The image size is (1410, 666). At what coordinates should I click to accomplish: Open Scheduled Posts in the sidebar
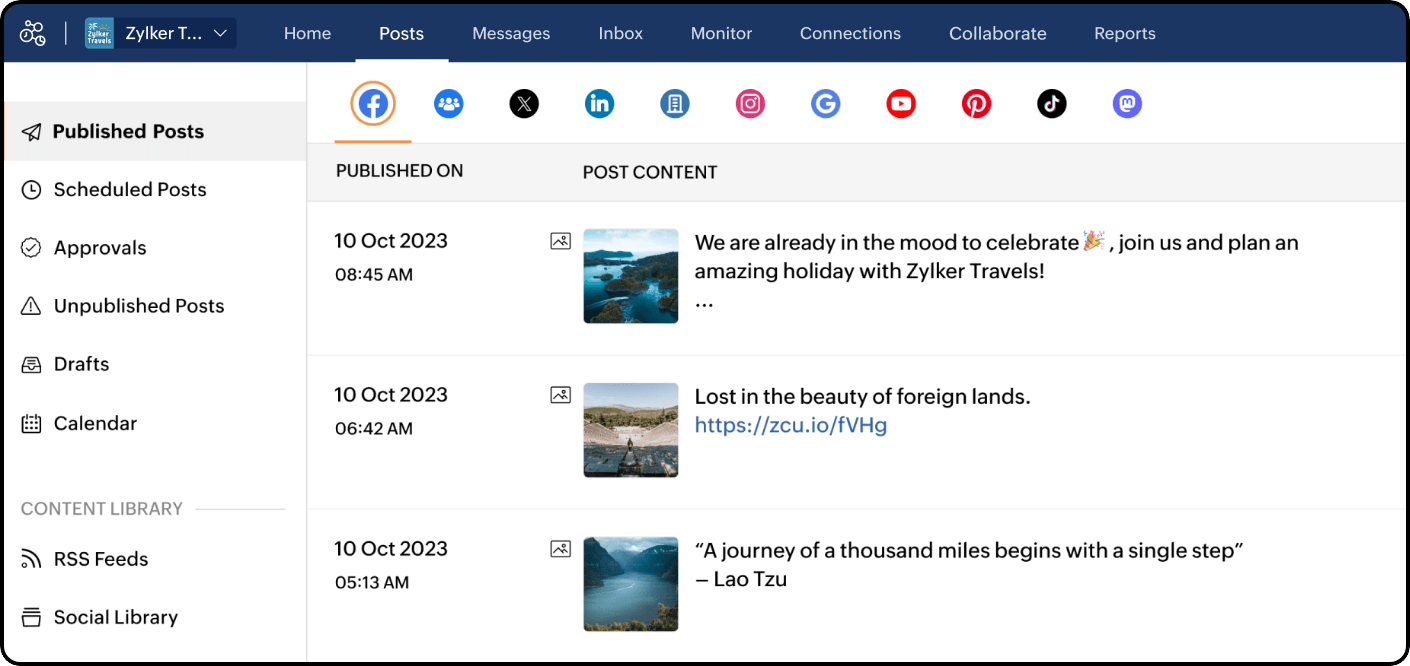click(x=129, y=190)
